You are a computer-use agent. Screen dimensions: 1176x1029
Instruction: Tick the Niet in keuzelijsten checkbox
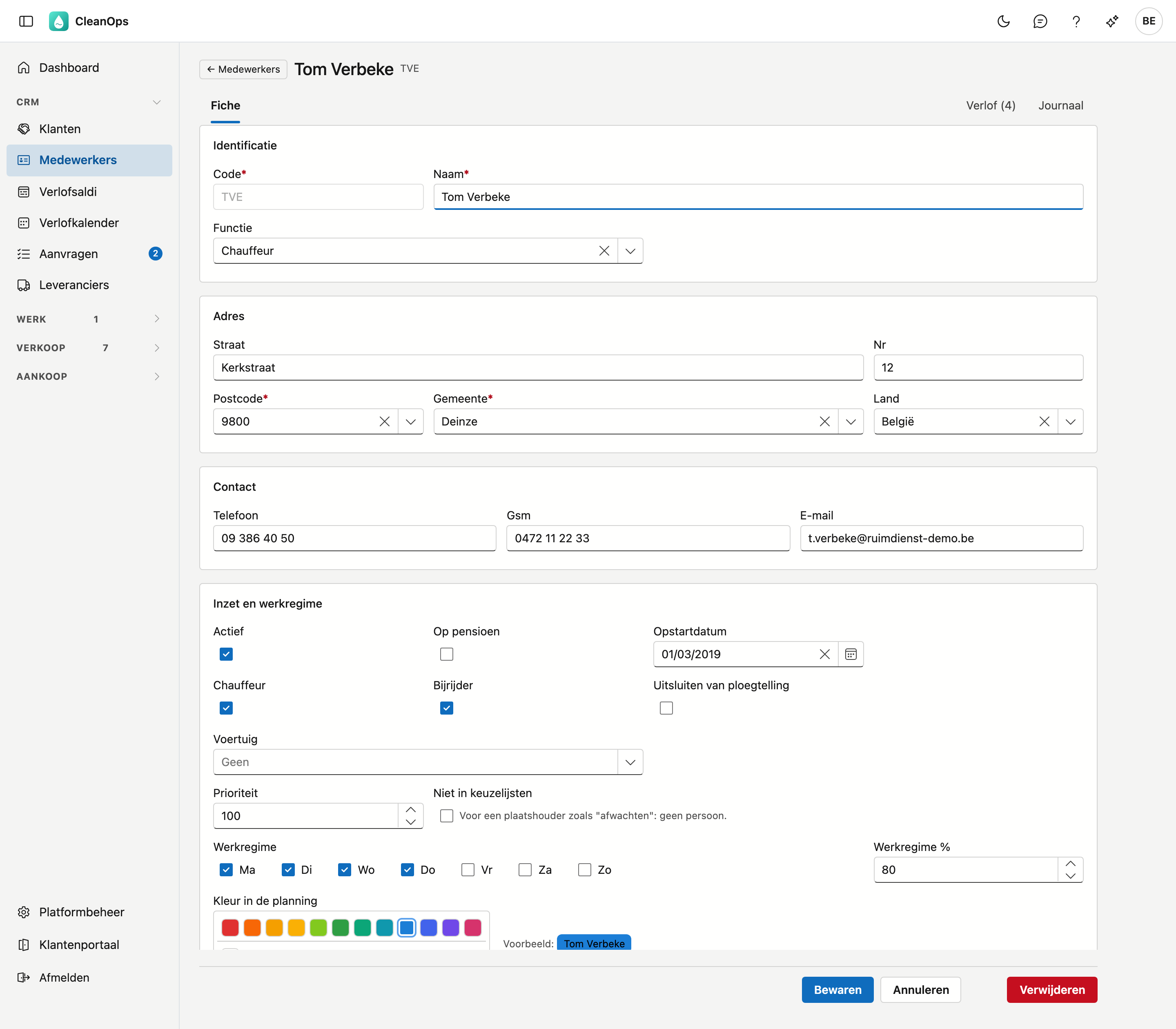[447, 816]
